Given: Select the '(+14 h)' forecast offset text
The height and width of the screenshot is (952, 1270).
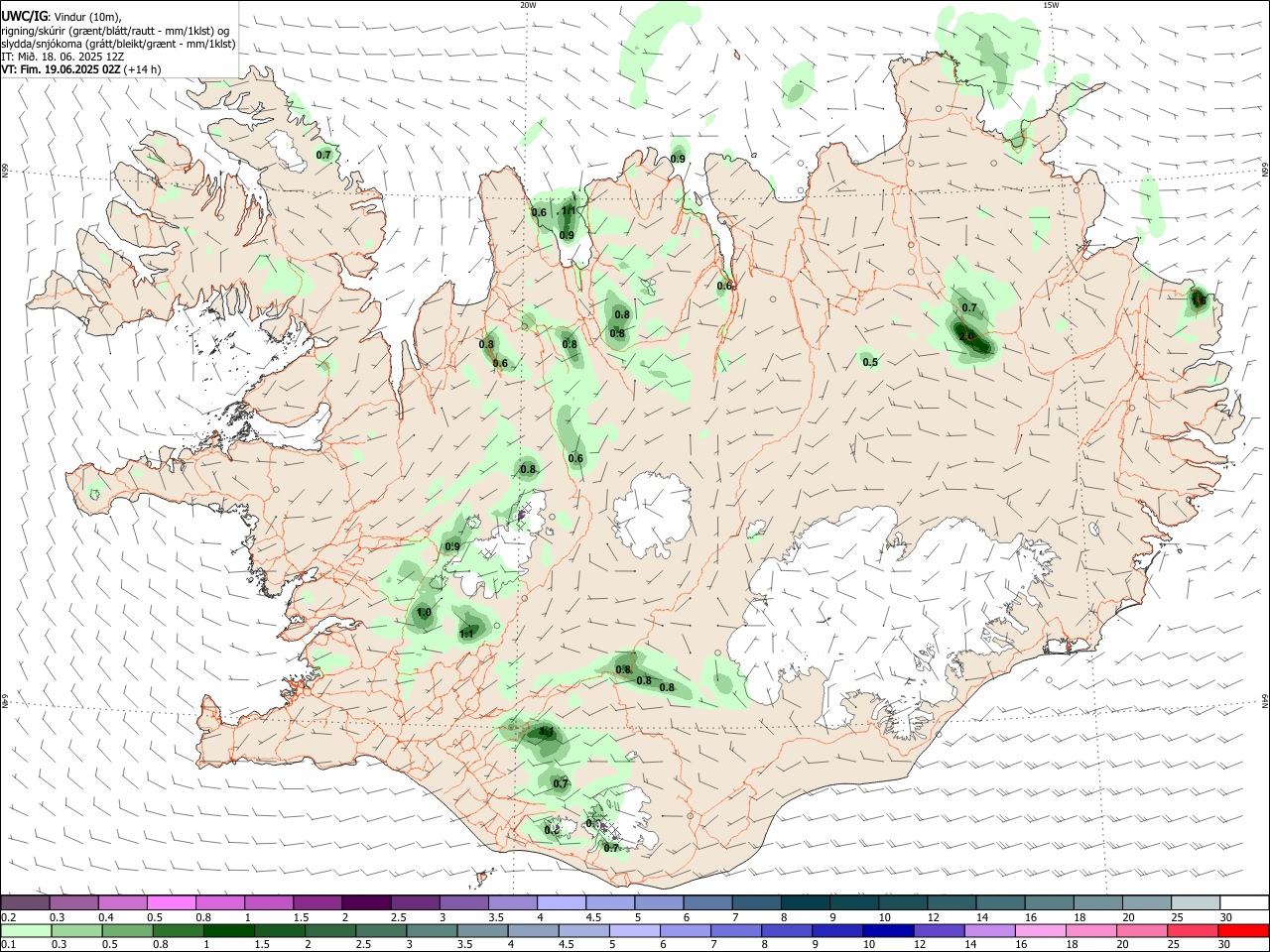Looking at the screenshot, I should 143,69.
